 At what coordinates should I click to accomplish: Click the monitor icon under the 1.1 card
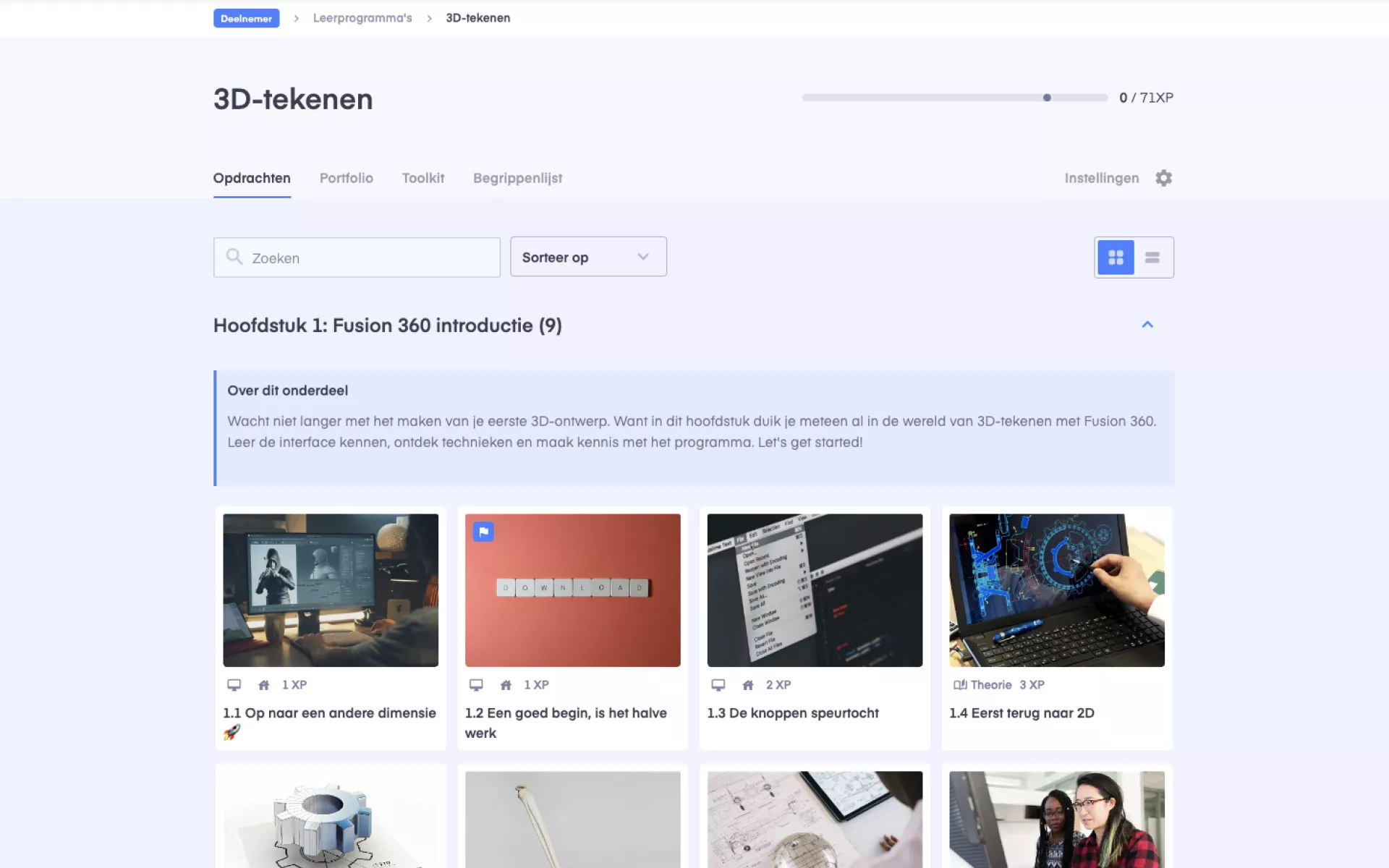(x=234, y=685)
